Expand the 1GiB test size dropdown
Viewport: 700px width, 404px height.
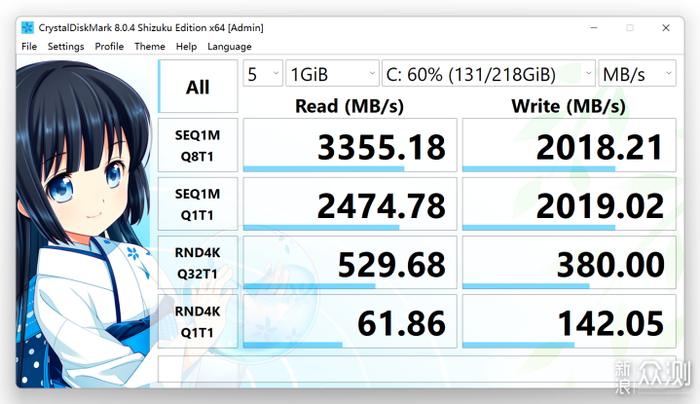tap(333, 74)
